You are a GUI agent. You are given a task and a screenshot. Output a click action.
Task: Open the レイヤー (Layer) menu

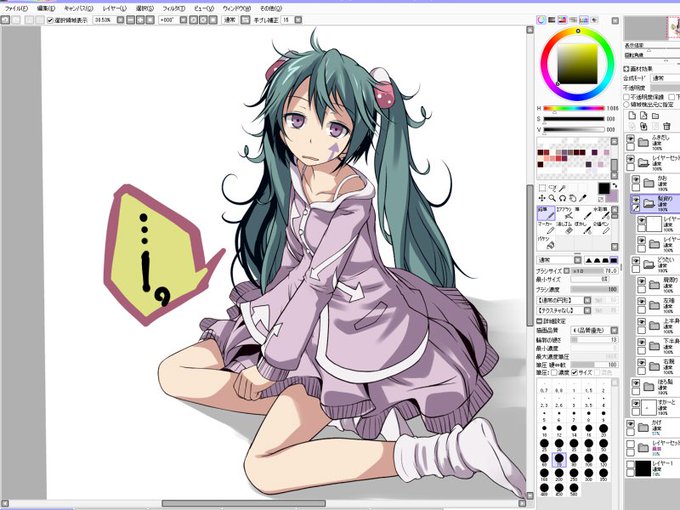click(114, 8)
